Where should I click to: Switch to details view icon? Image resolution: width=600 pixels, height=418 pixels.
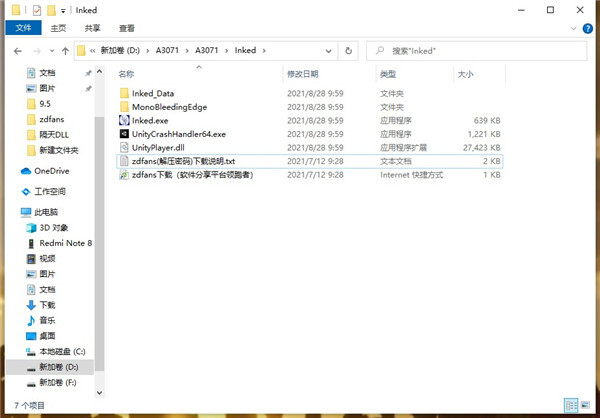click(x=571, y=405)
